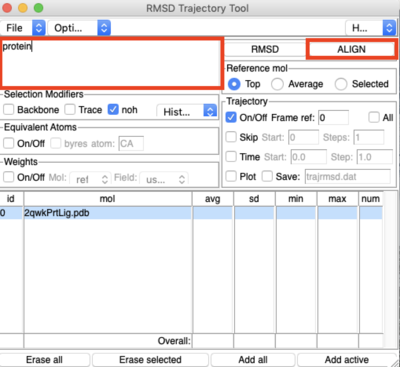
Task: Uncheck the noh selection modifier
Action: coord(113,109)
